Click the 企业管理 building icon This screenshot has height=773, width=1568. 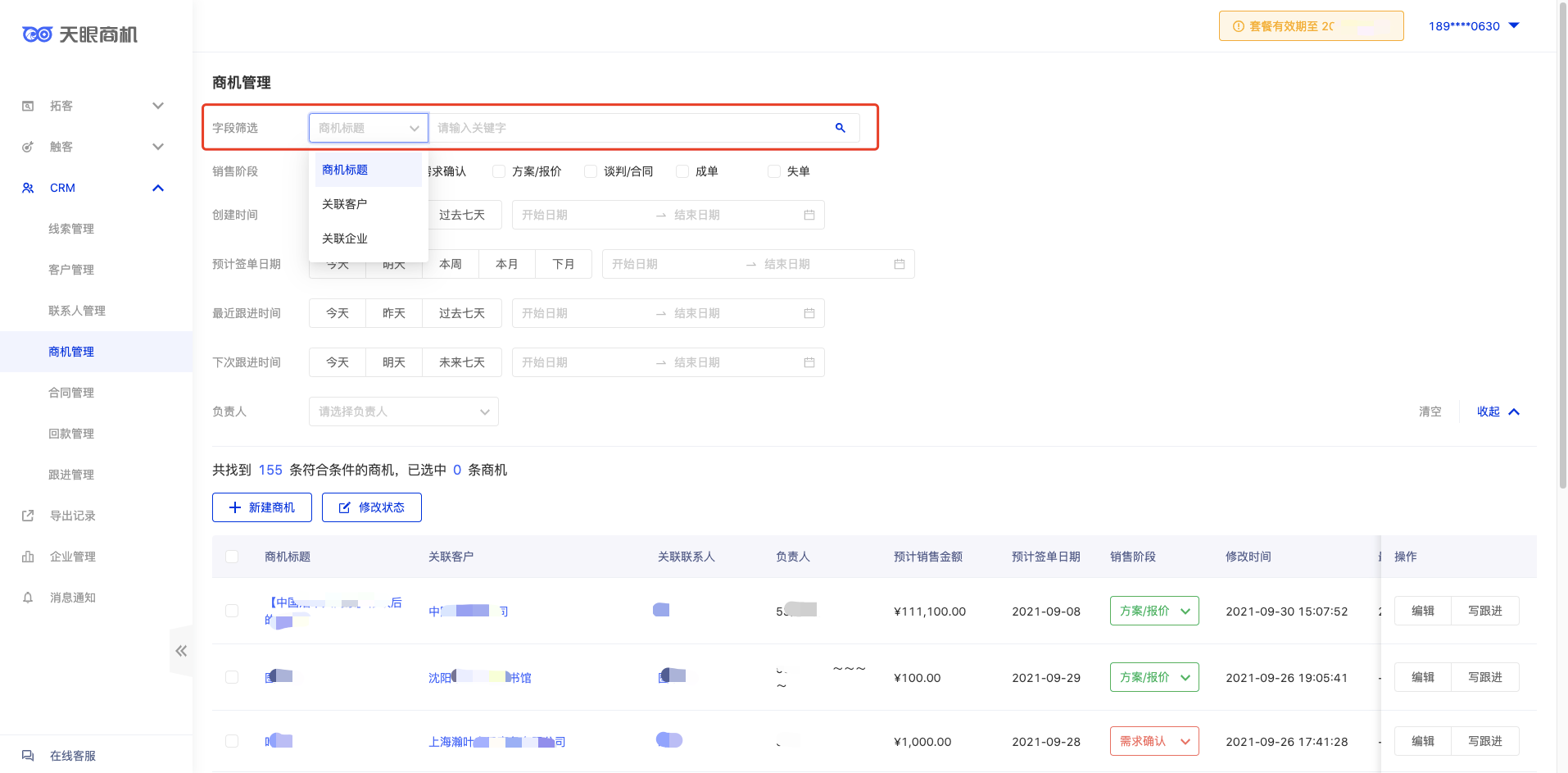click(x=28, y=557)
